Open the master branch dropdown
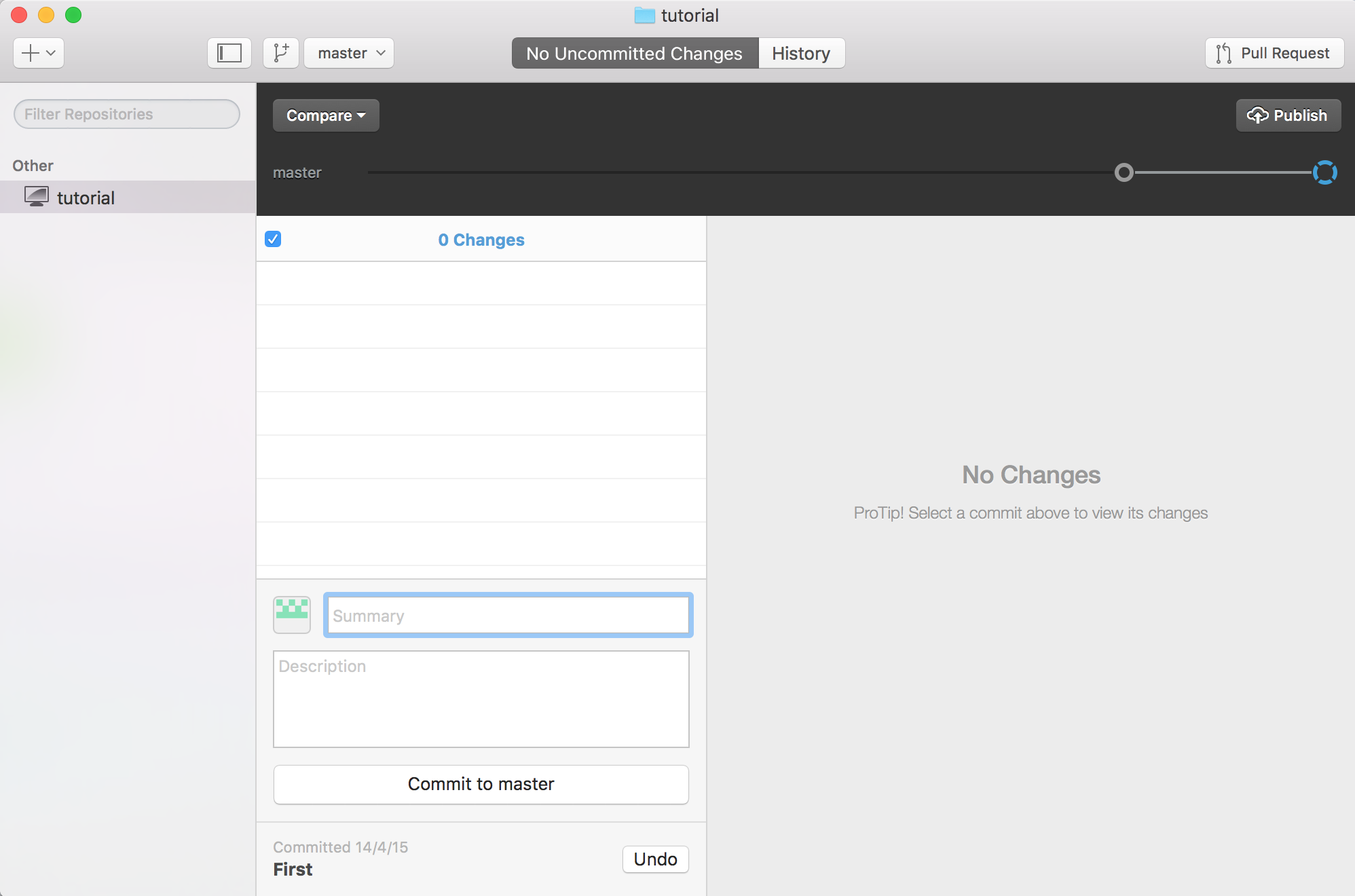 [x=349, y=53]
